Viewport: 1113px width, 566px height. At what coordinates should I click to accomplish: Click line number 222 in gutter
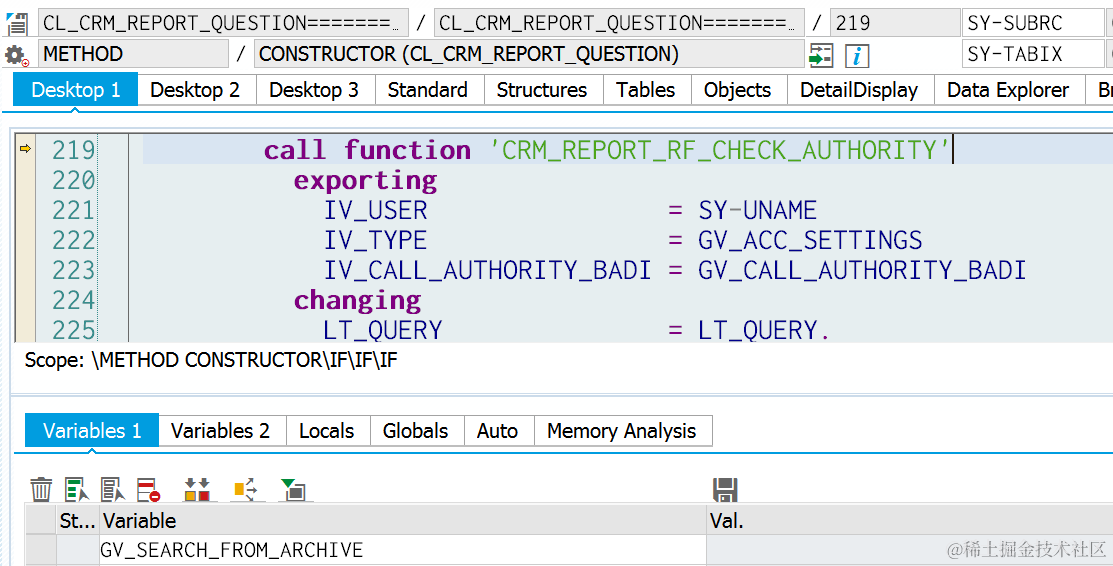(x=73, y=240)
